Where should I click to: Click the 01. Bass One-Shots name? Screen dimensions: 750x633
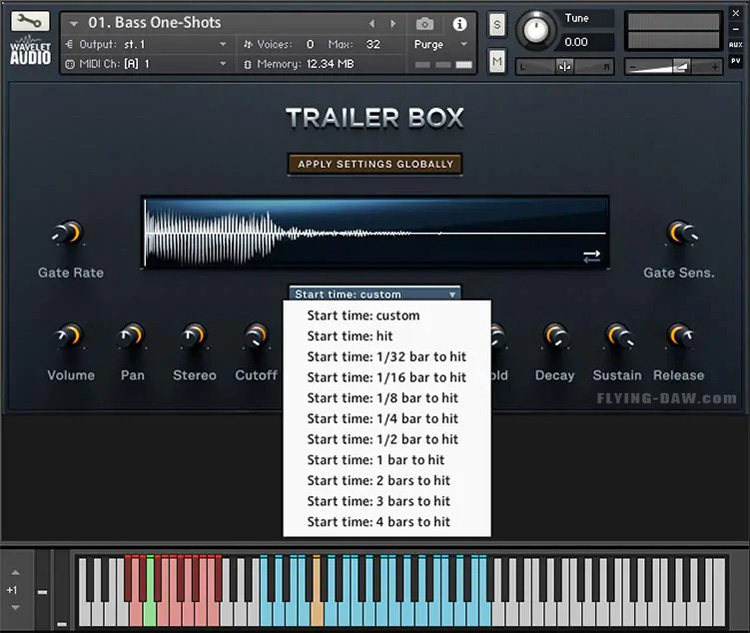pyautogui.click(x=154, y=22)
